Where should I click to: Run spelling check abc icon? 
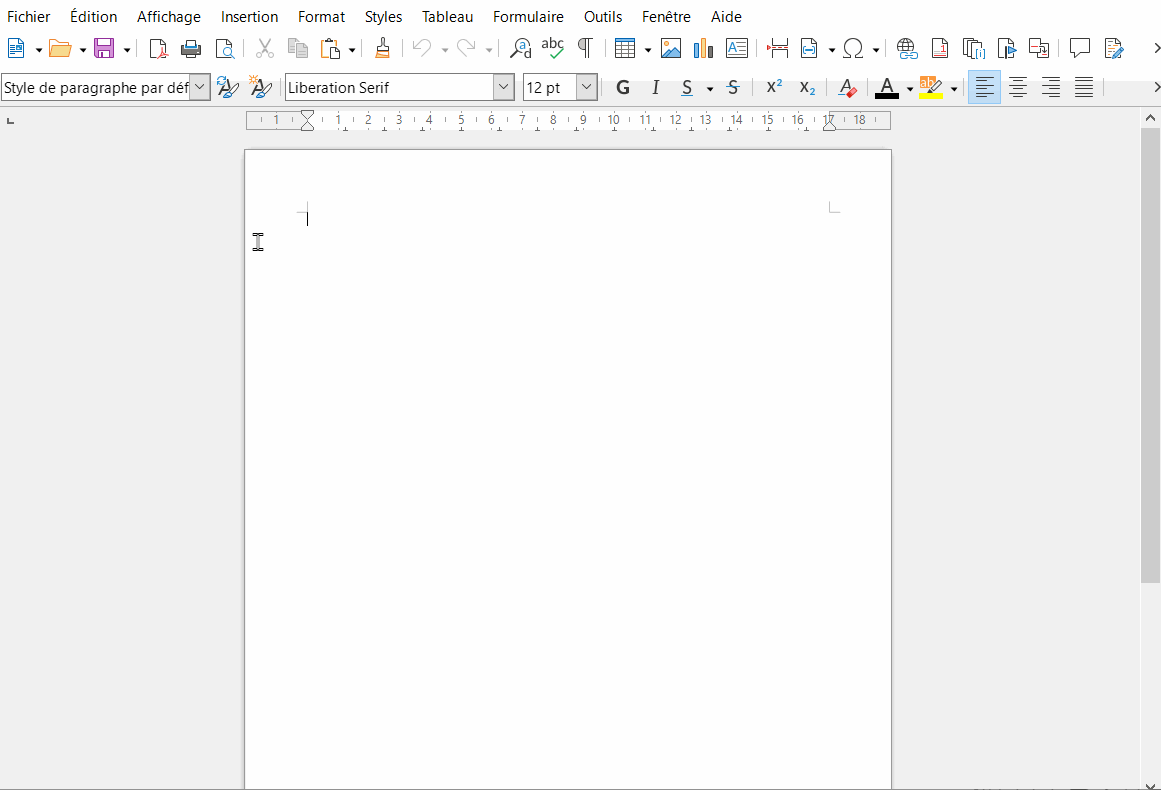pos(552,49)
